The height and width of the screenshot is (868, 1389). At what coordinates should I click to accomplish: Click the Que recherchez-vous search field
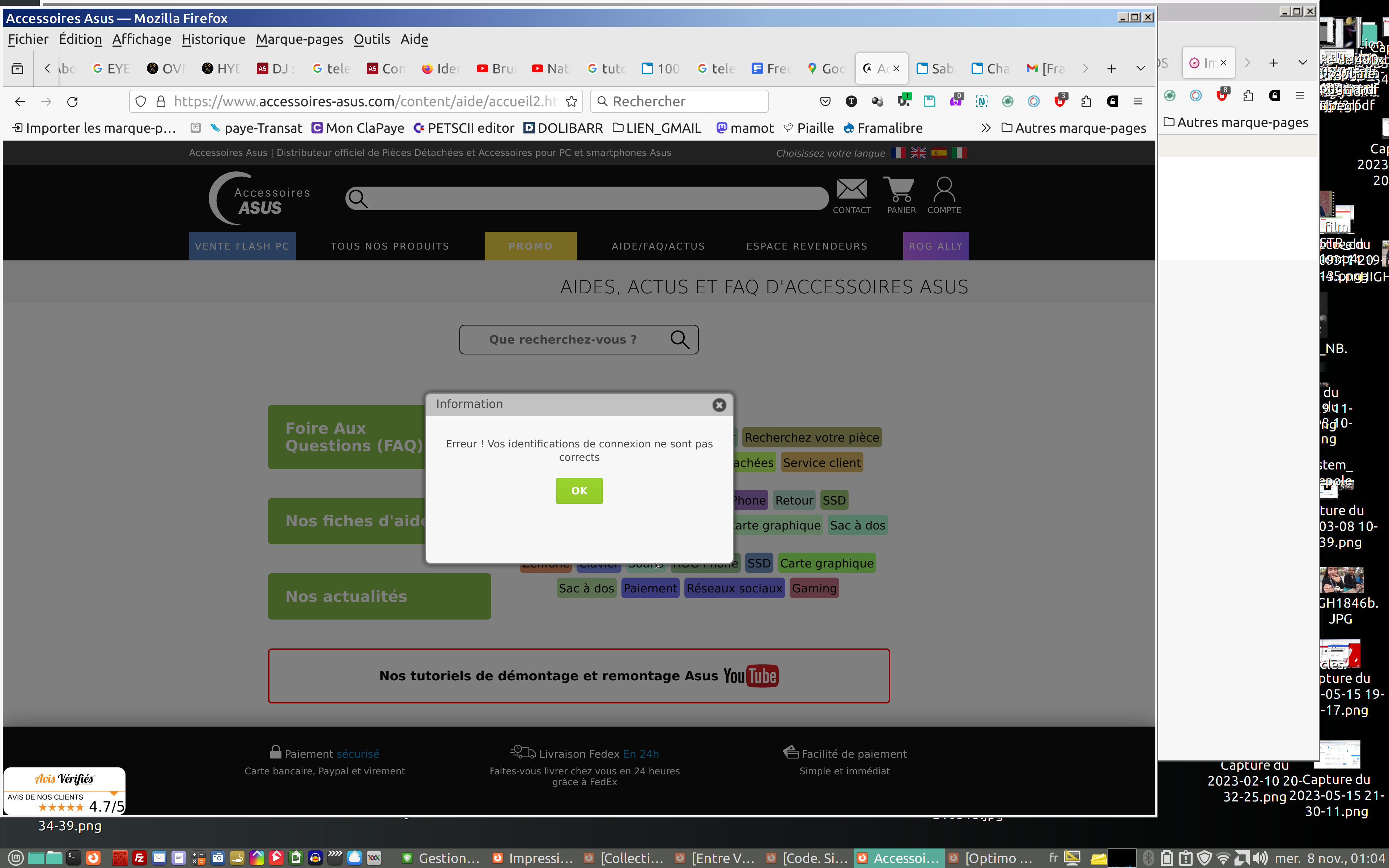(x=562, y=339)
